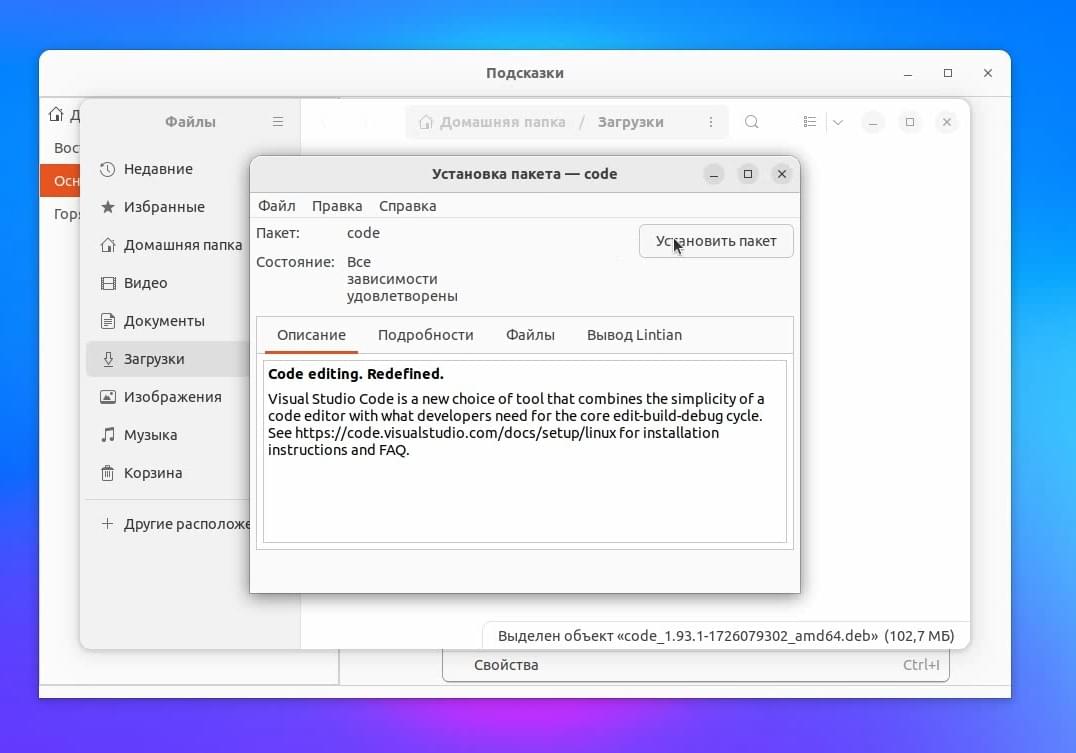1076x753 pixels.
Task: Click the download icon beside Загрузки
Action: [108, 359]
